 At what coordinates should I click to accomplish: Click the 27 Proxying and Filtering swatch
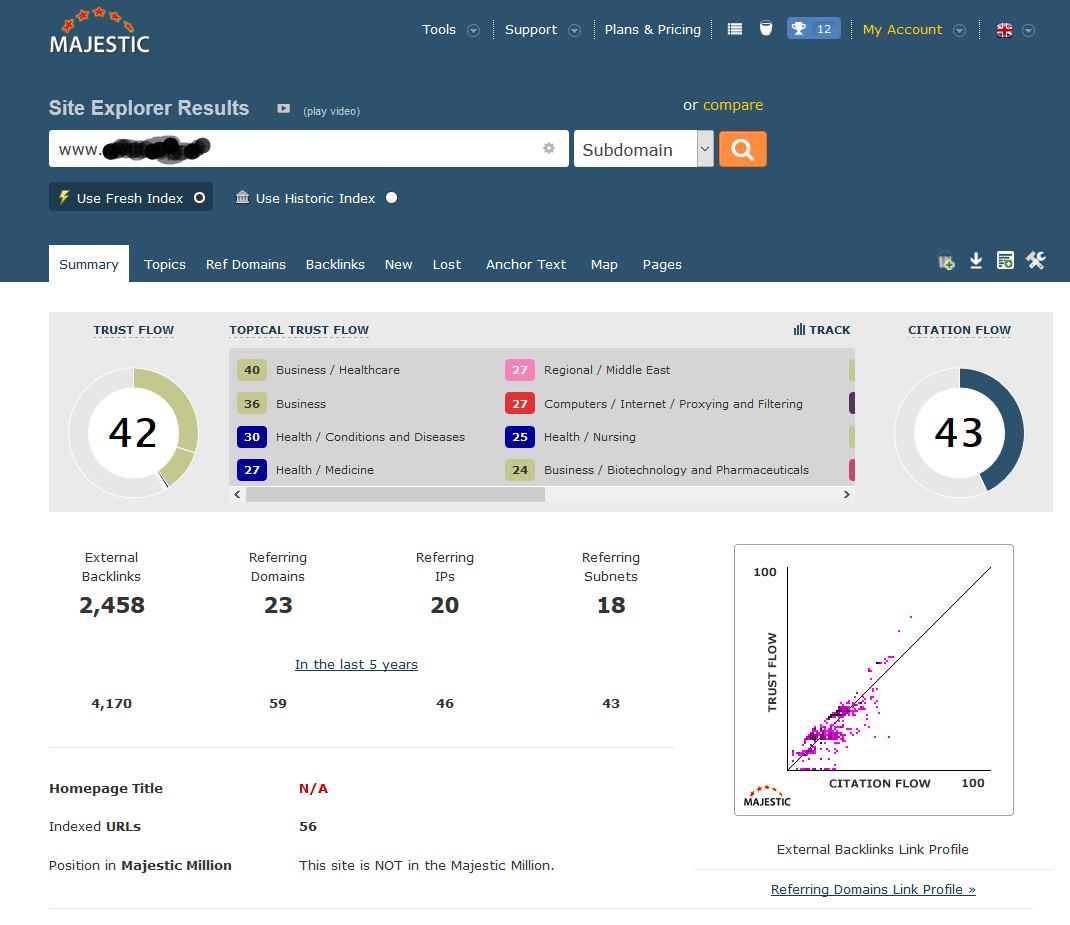pyautogui.click(x=520, y=403)
